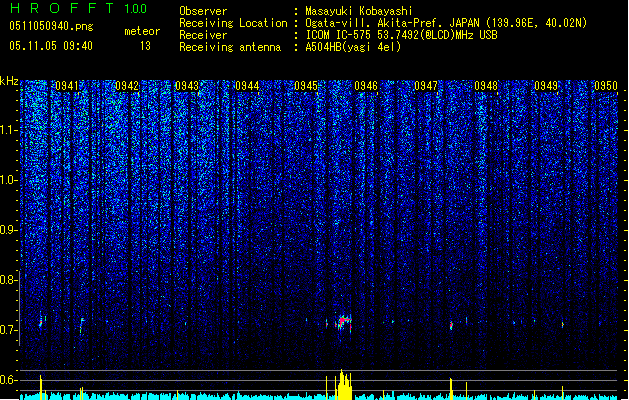This screenshot has height=400, width=629.
Task: Click the Receiving antenna label
Action: 230,47
